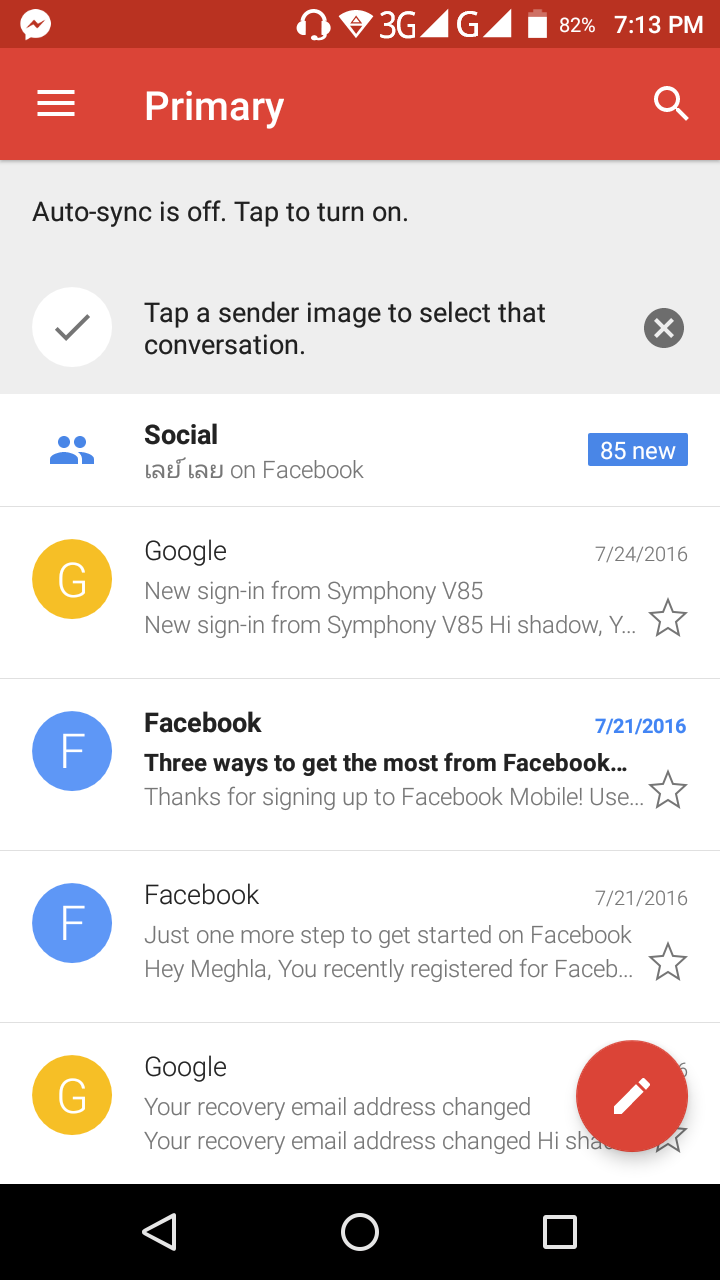Image resolution: width=720 pixels, height=1280 pixels.
Task: Select avatar for Just one more step email
Action: pyautogui.click(x=72, y=923)
